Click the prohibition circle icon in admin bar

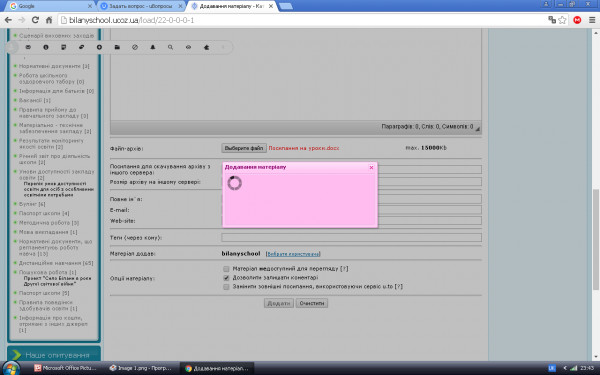pos(135,47)
